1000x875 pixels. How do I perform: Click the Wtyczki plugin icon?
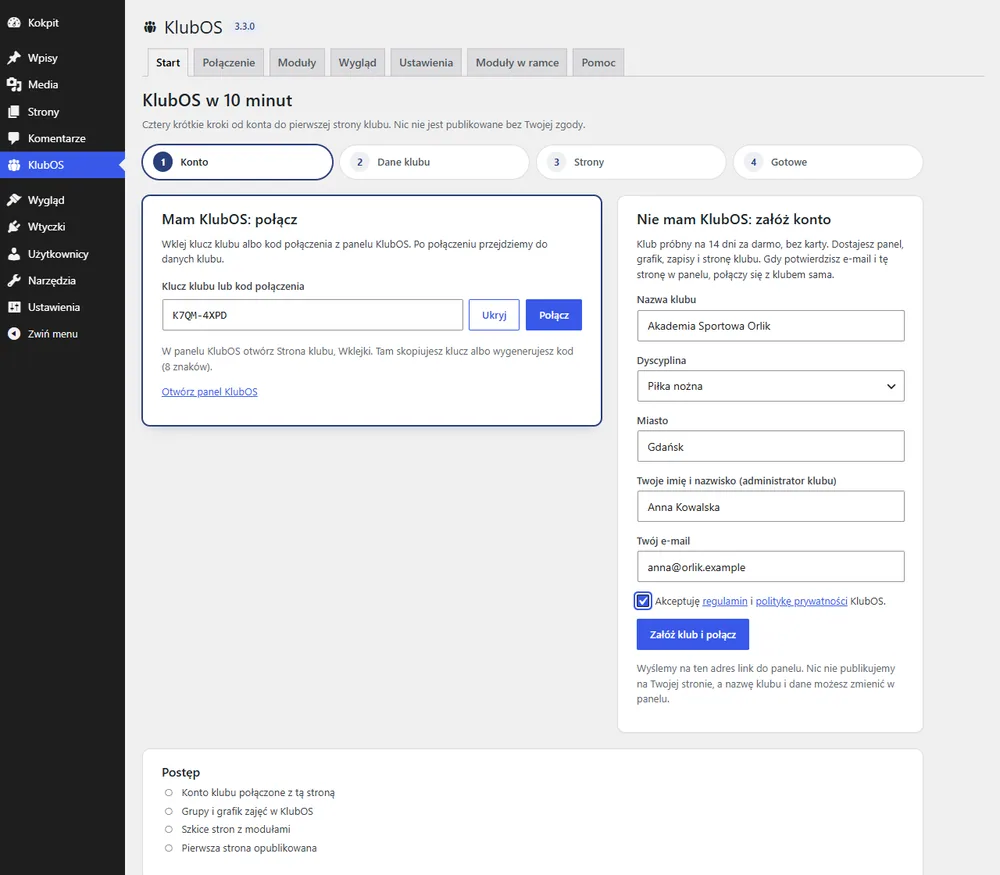point(14,227)
